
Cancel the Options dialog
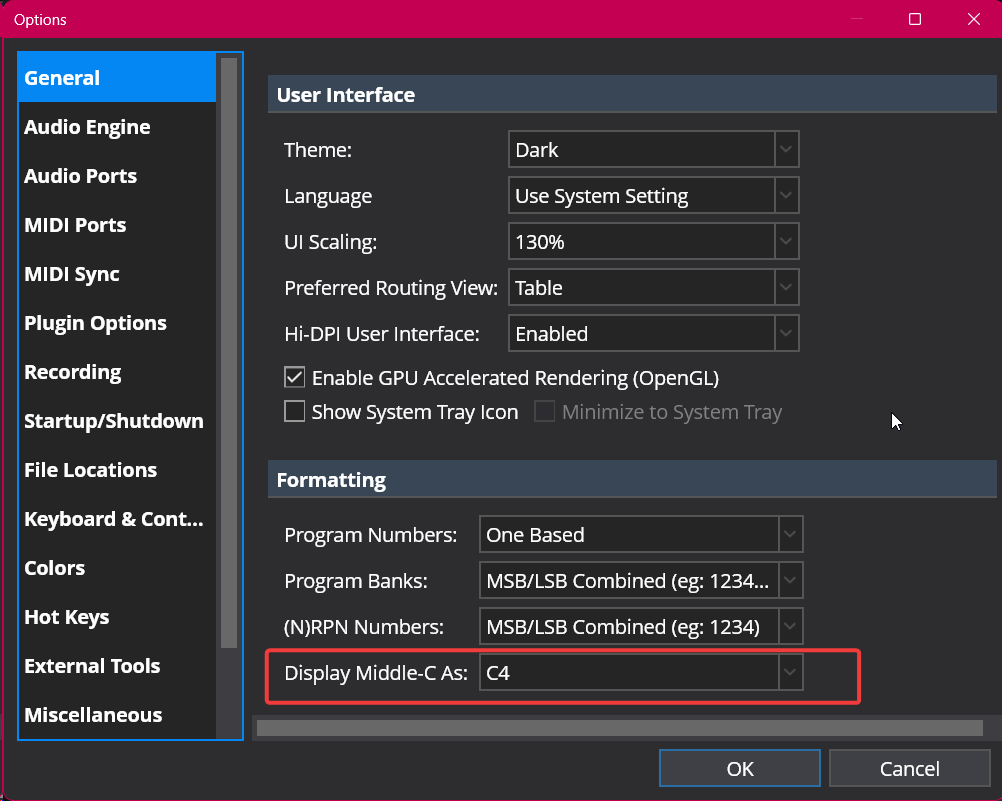click(x=909, y=768)
